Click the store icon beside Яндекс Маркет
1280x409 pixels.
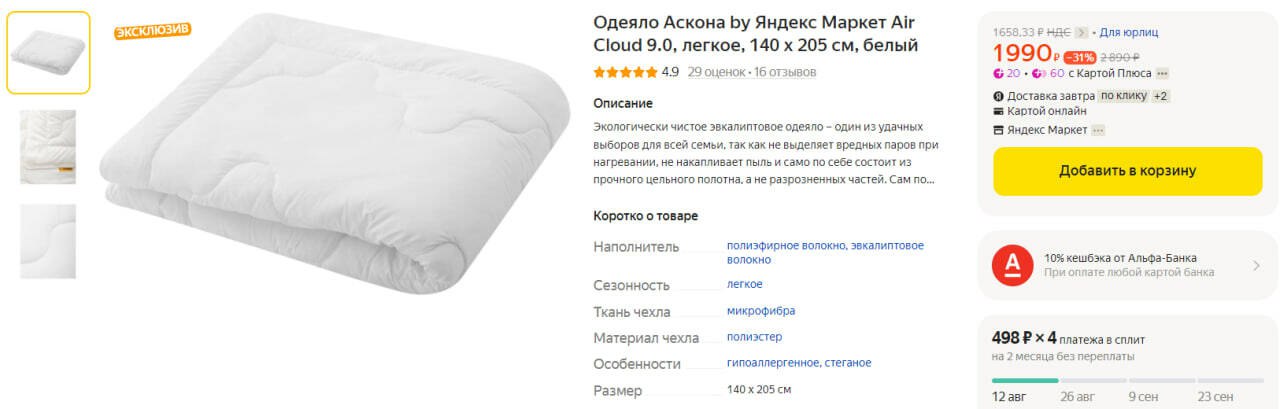pos(998,130)
